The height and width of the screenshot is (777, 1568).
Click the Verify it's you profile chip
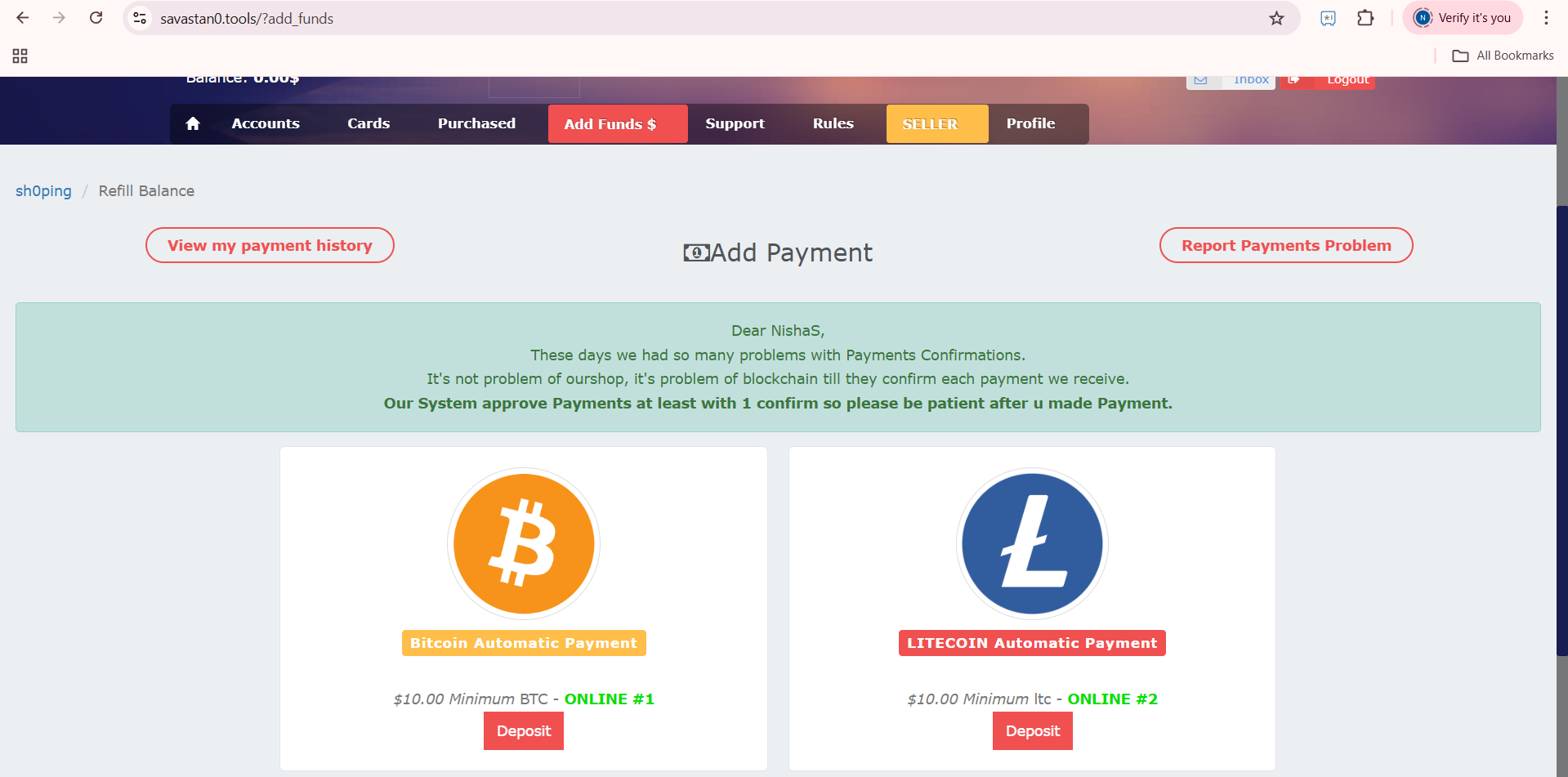coord(1463,18)
